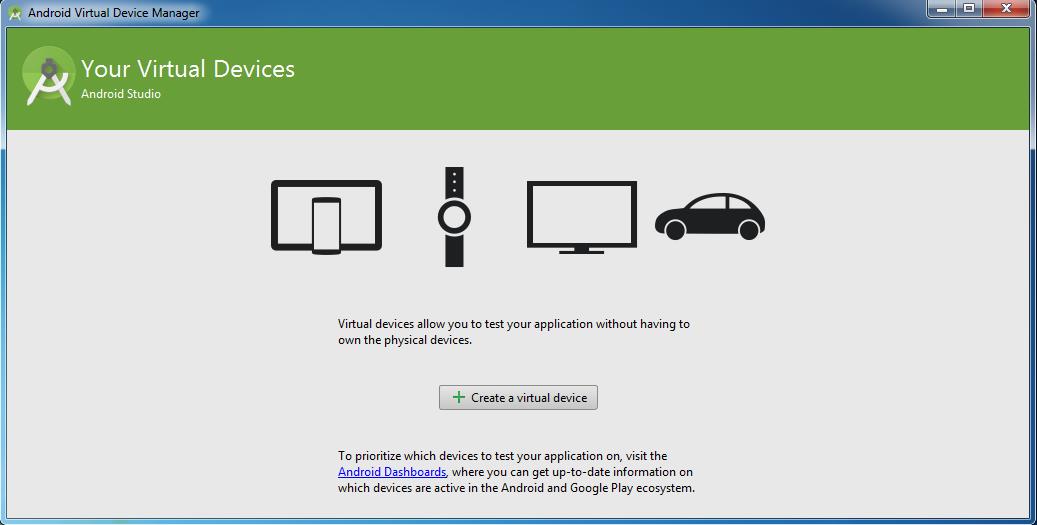Open the Android Dashboards link
Screen dimensions: 1037x525
(391, 472)
